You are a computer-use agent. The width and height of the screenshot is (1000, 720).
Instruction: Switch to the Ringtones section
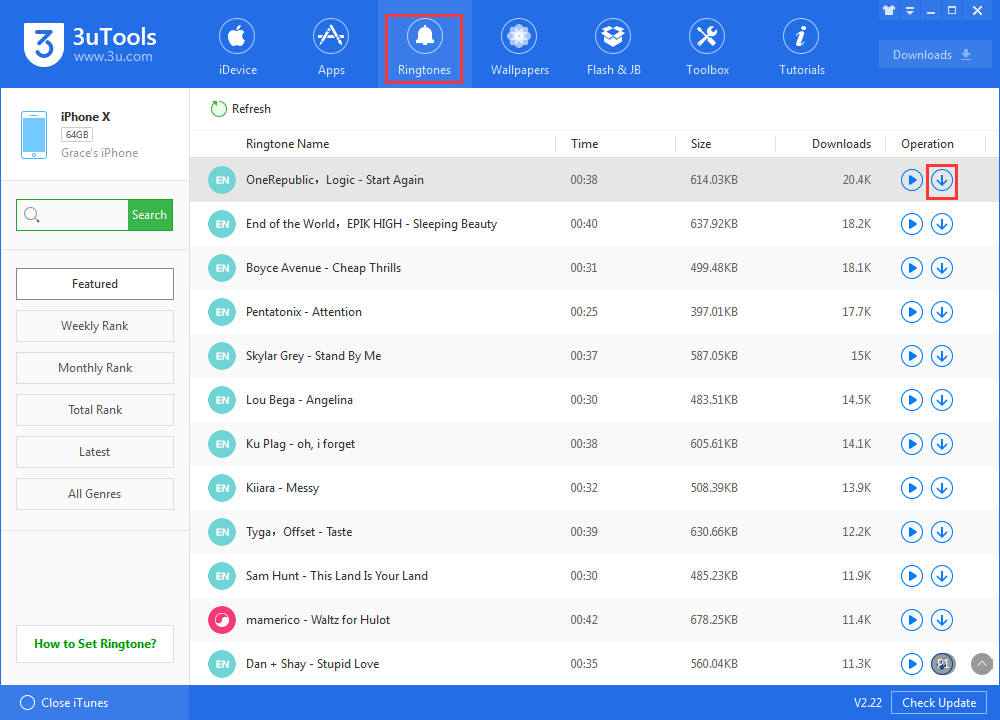coord(424,46)
